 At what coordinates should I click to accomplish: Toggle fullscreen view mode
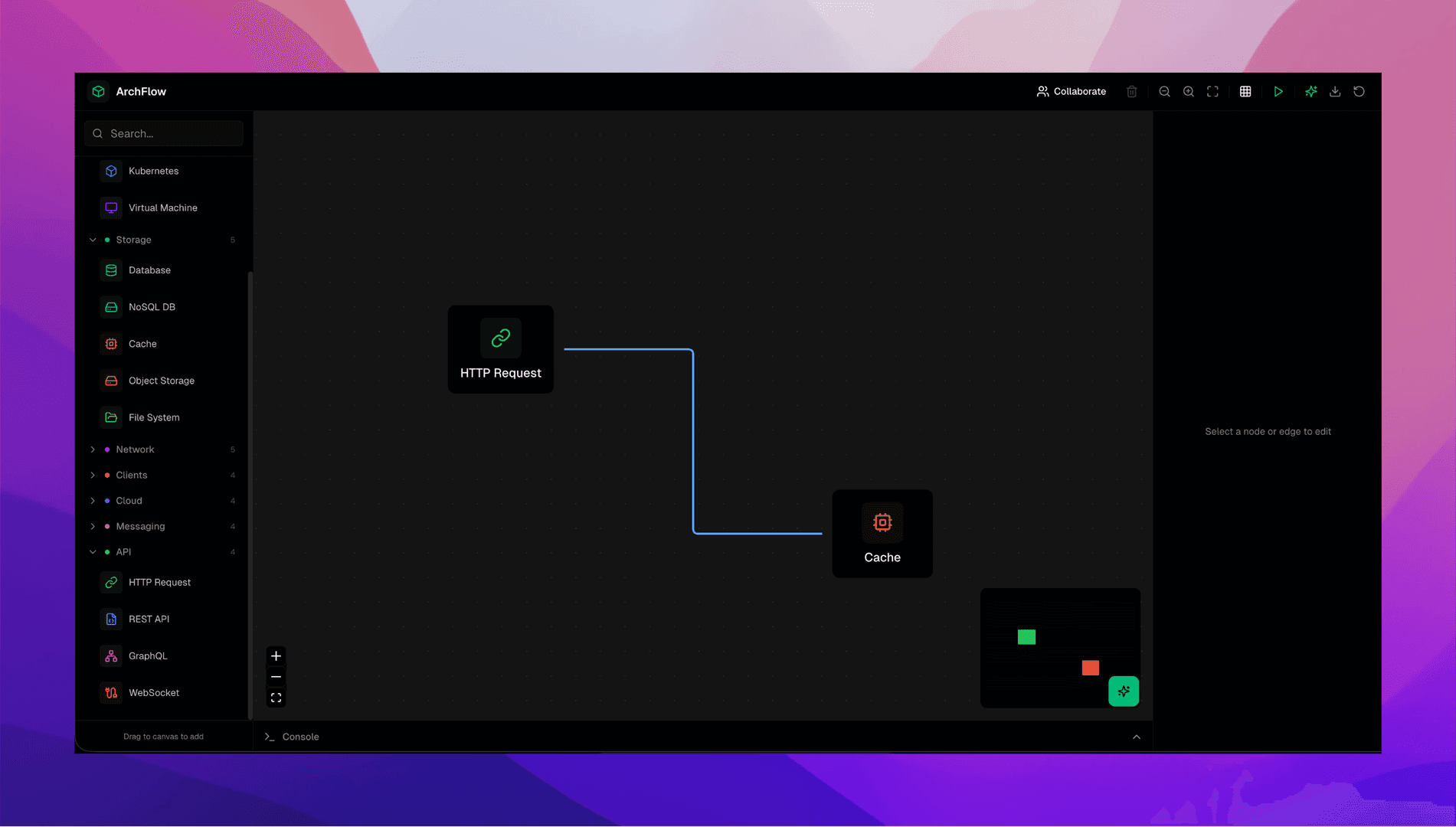coord(1212,91)
